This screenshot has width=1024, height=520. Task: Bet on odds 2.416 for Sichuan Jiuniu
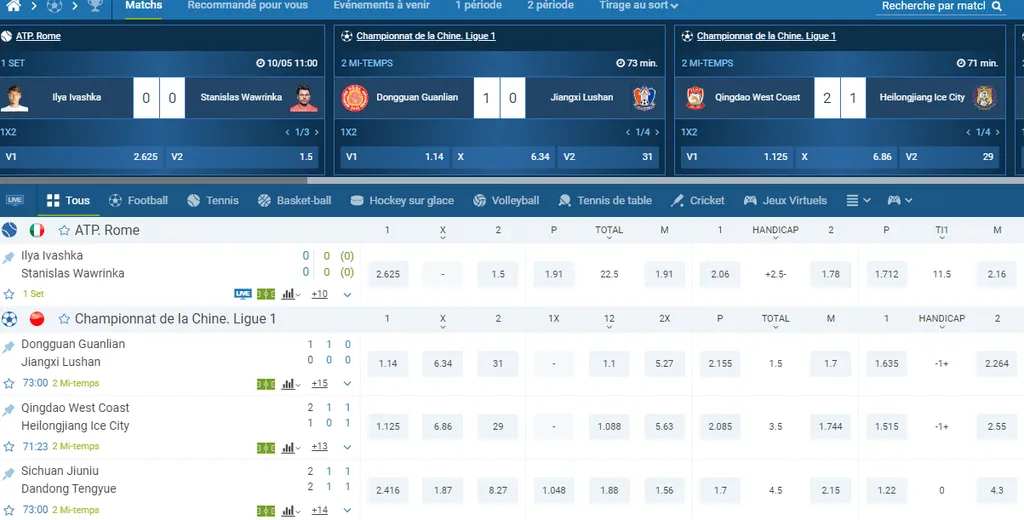(x=388, y=490)
